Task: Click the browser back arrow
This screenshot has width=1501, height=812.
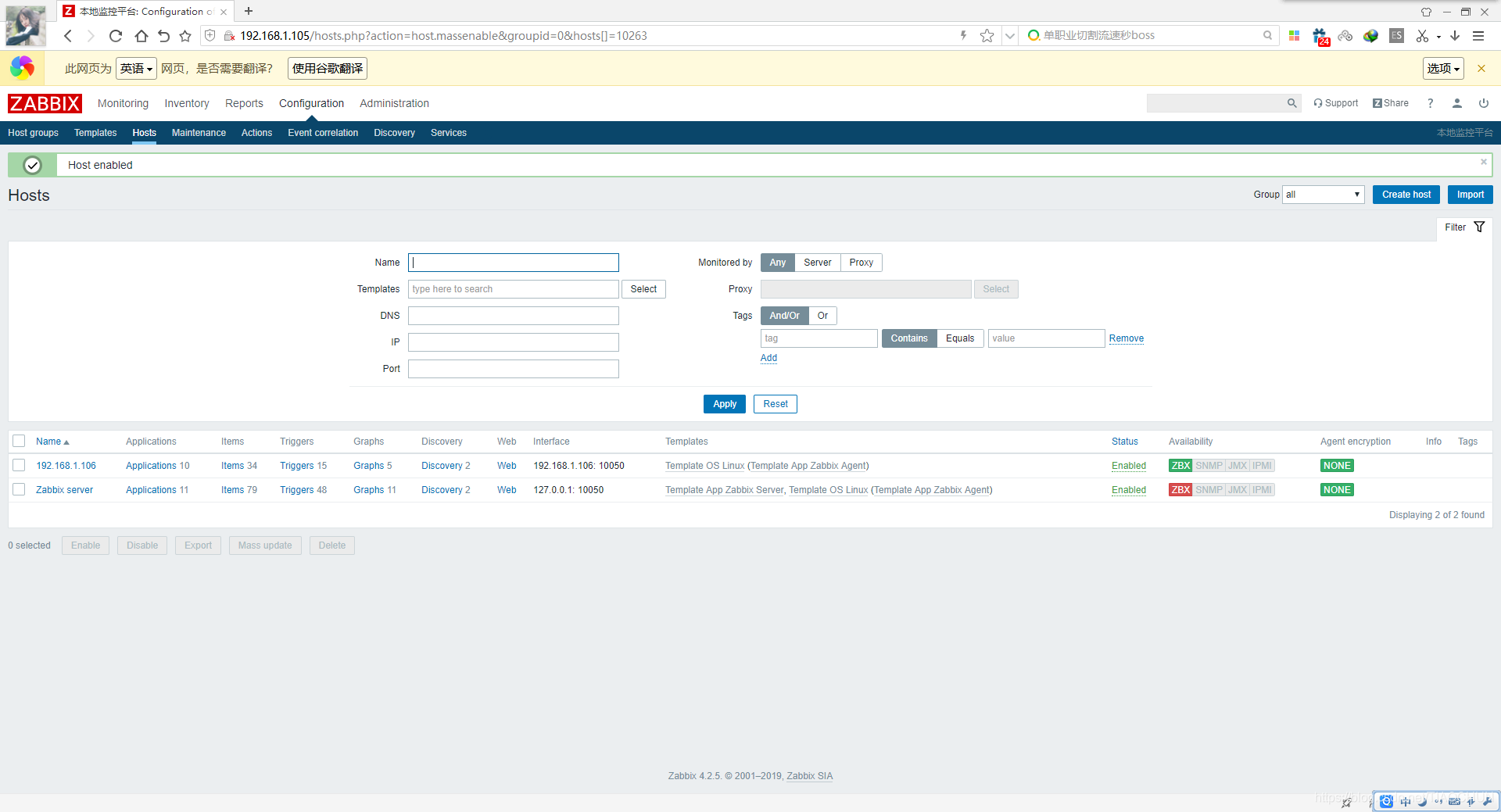Action: point(68,36)
